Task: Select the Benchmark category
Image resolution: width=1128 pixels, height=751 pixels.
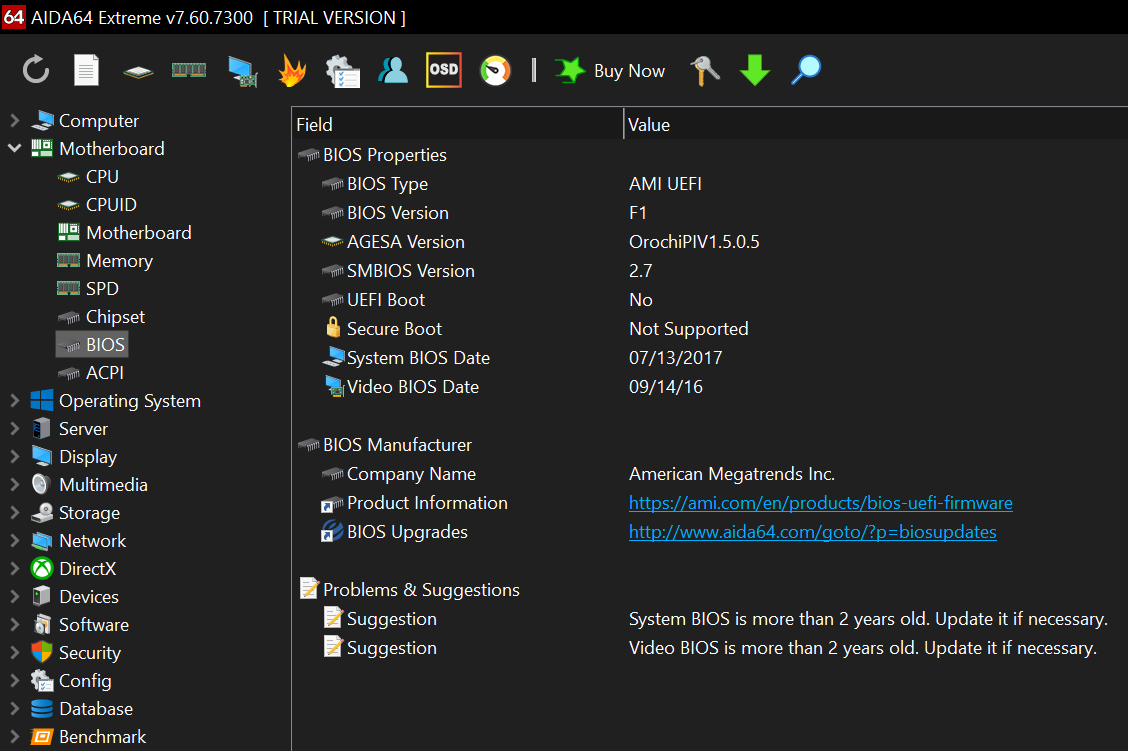Action: [102, 737]
